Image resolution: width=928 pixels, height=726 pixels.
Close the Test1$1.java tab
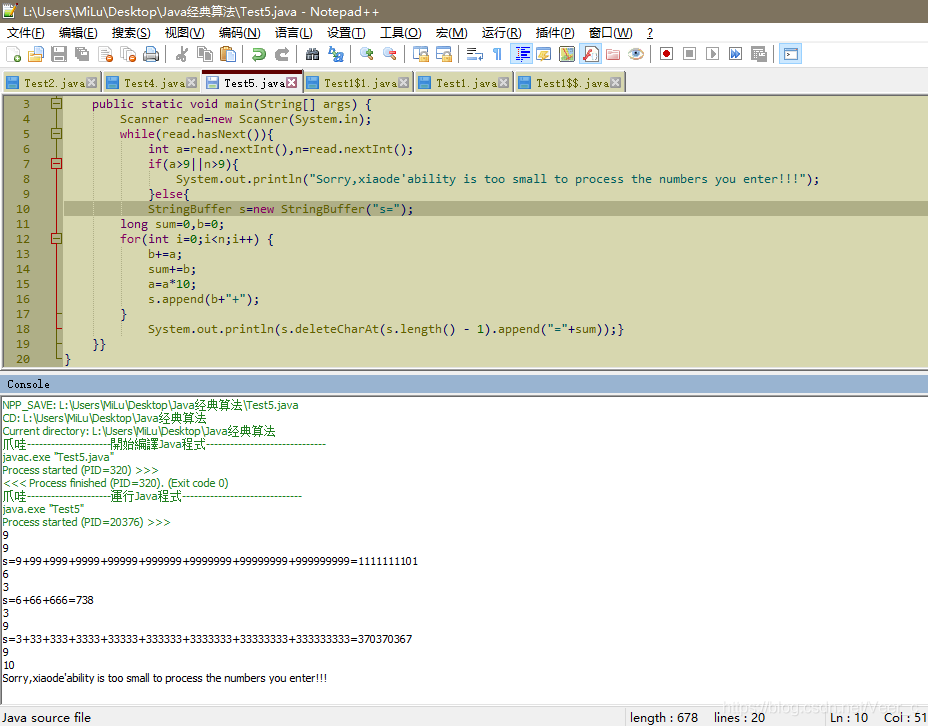coord(403,83)
